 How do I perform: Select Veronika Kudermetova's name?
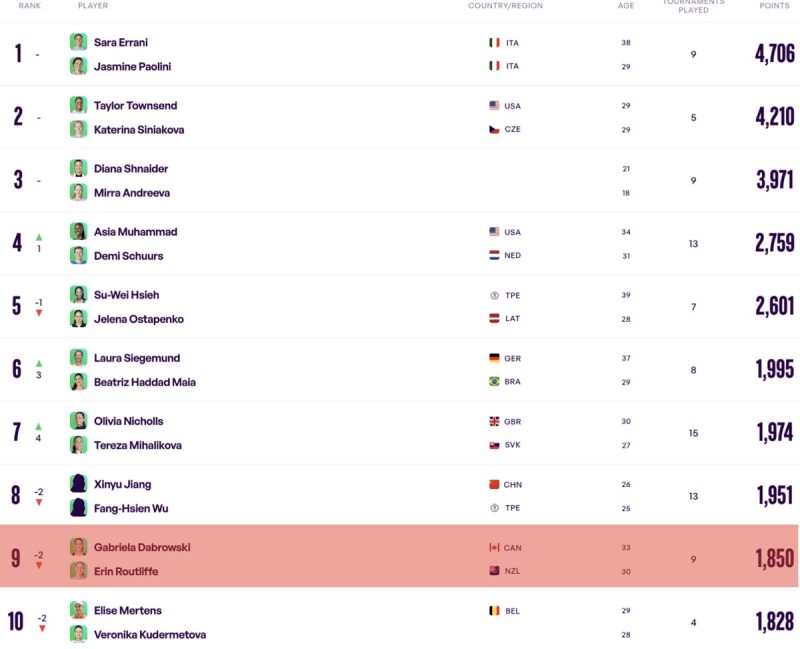[x=150, y=635]
